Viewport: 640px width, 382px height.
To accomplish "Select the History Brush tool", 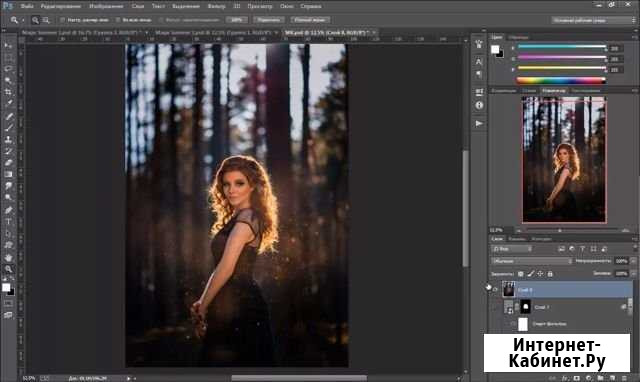I will click(8, 151).
